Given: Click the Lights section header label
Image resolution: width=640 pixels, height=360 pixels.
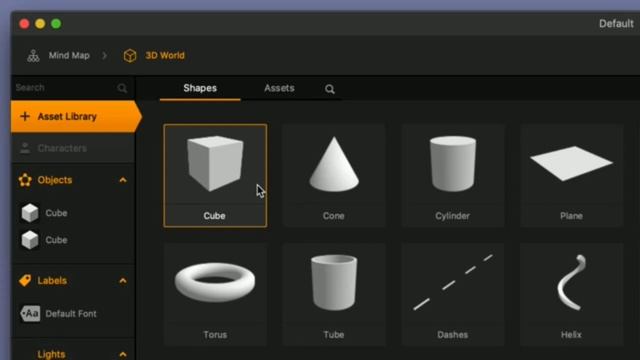Looking at the screenshot, I should (x=51, y=354).
